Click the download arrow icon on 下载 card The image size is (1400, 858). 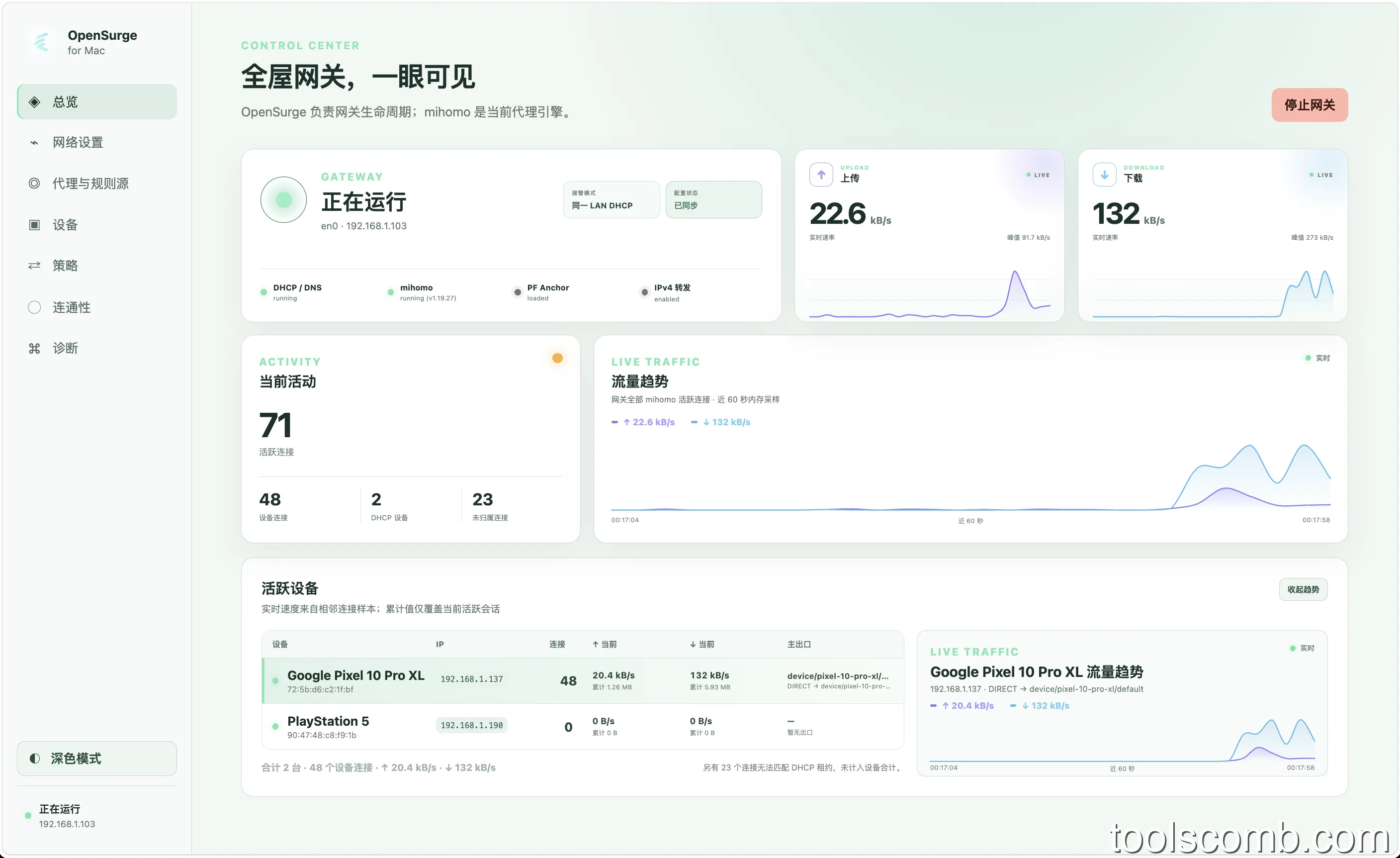coord(1104,175)
